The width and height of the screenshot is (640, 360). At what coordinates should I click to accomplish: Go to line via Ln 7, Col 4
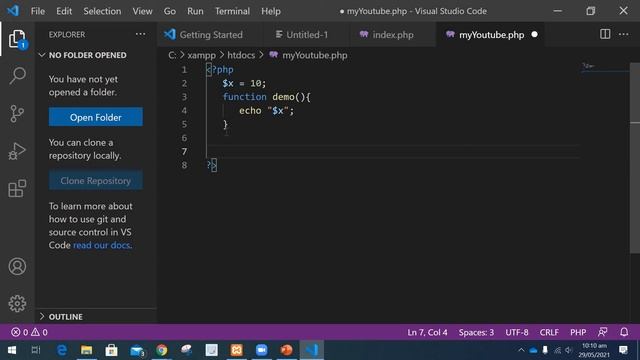click(427, 332)
